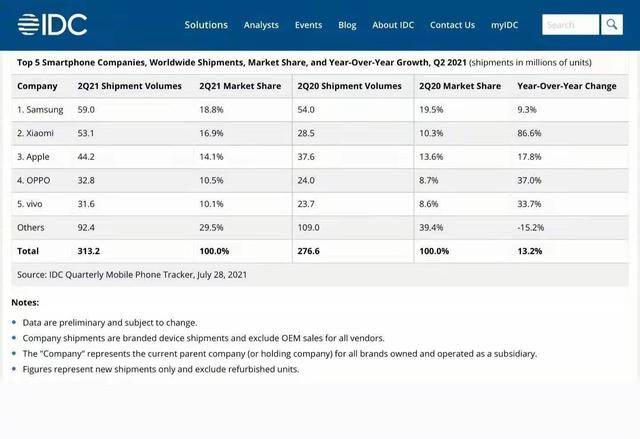This screenshot has width=640, height=439.
Task: Click Others' 29.5% market share
Action: point(211,227)
